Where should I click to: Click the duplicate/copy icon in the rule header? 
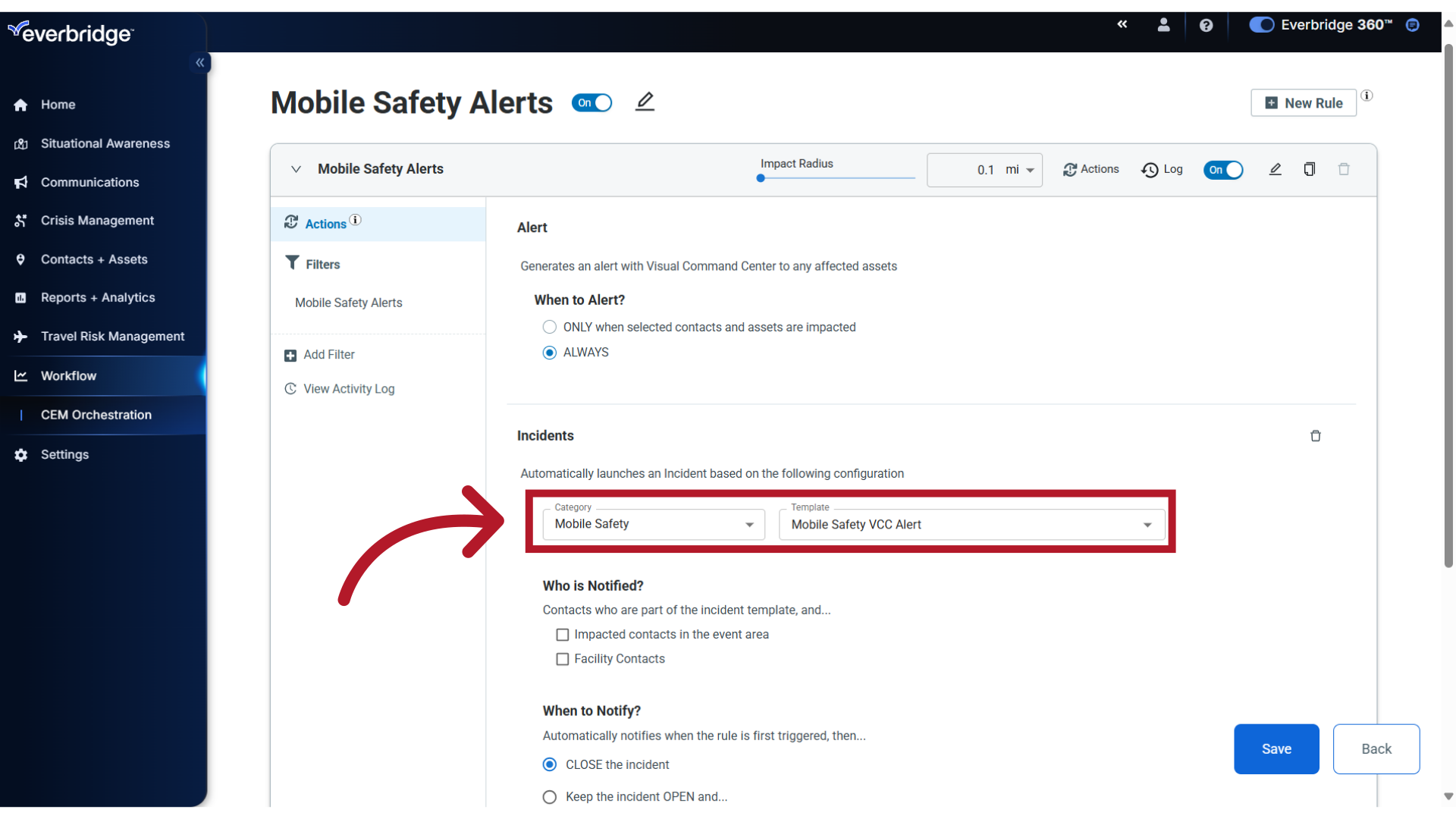coord(1309,169)
